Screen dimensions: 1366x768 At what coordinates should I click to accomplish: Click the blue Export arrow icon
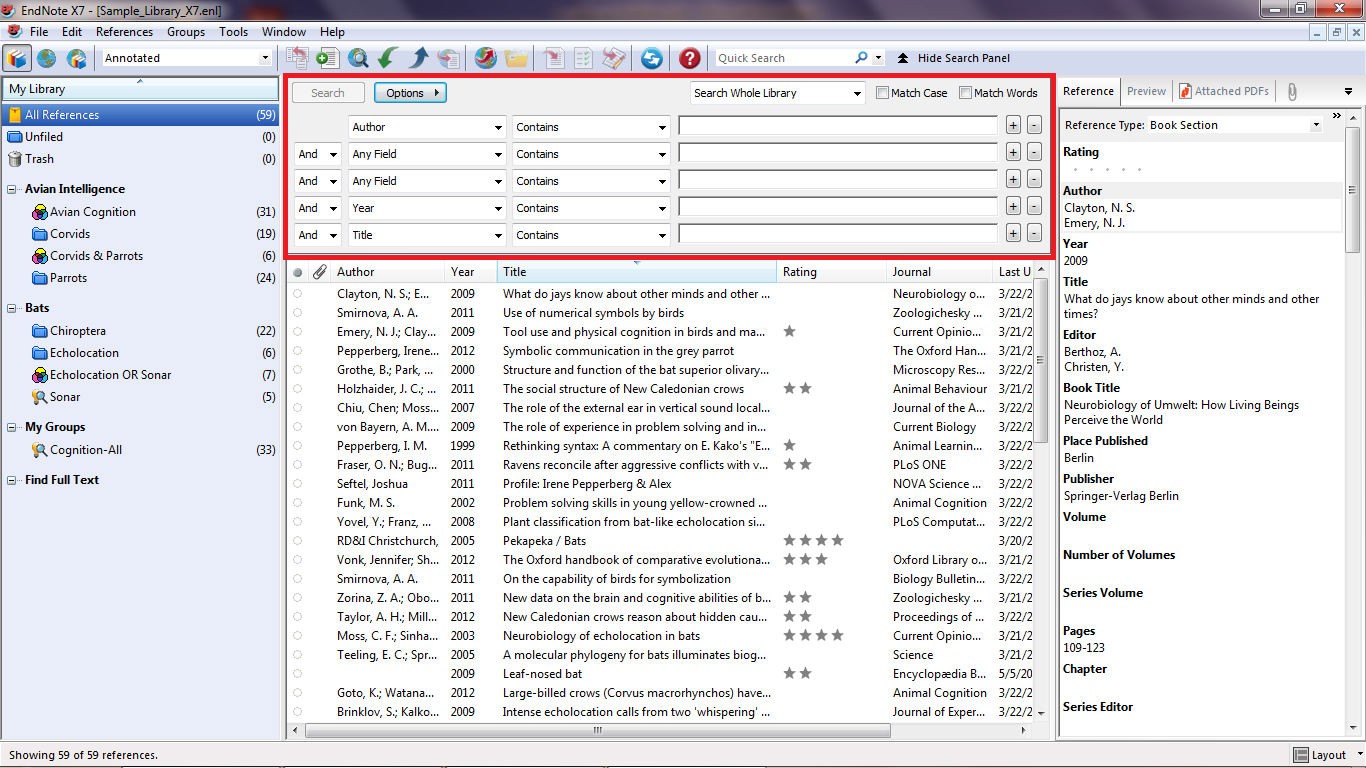pos(418,58)
